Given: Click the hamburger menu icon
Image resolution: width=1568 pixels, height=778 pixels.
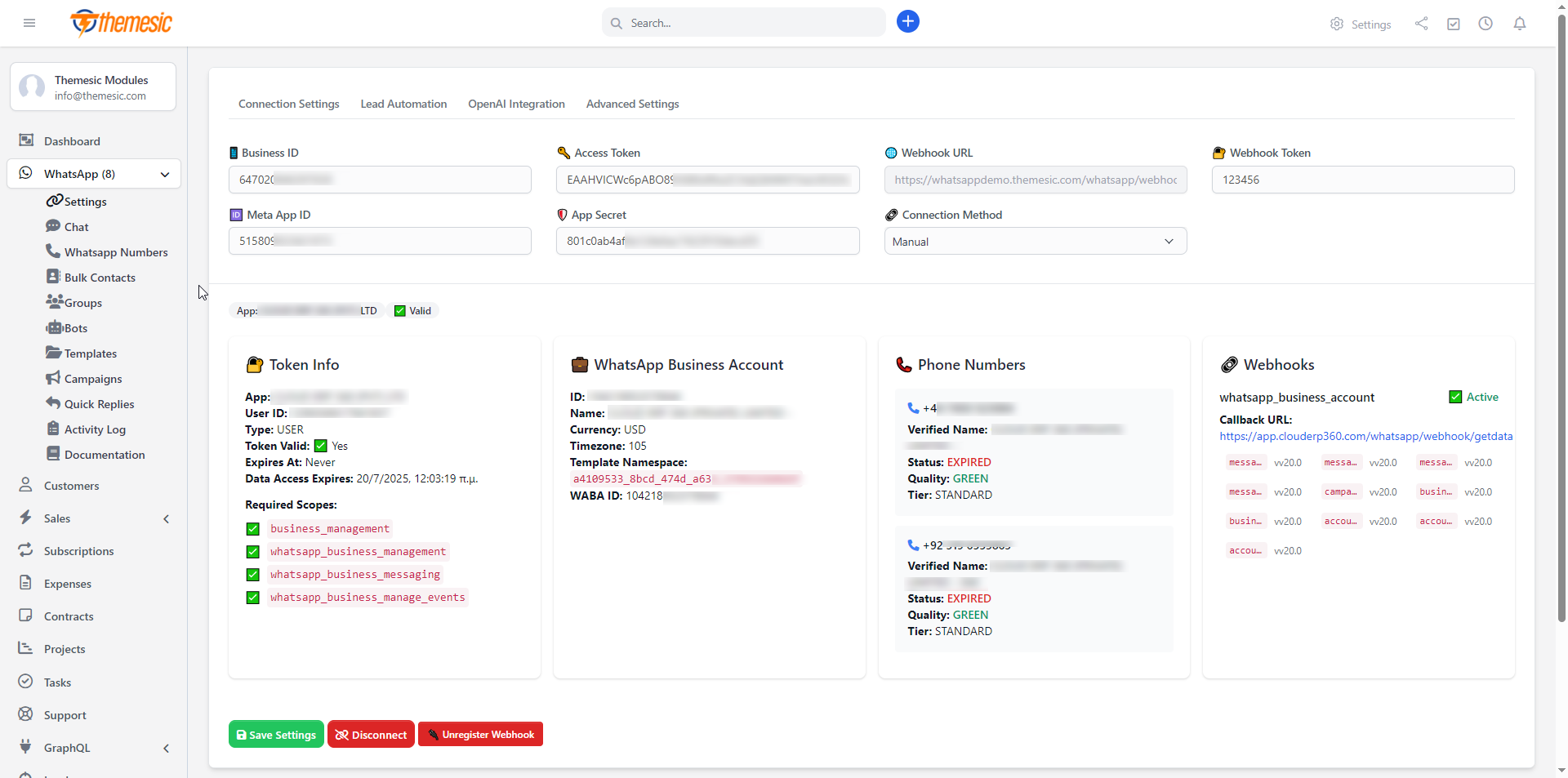Looking at the screenshot, I should coord(29,23).
